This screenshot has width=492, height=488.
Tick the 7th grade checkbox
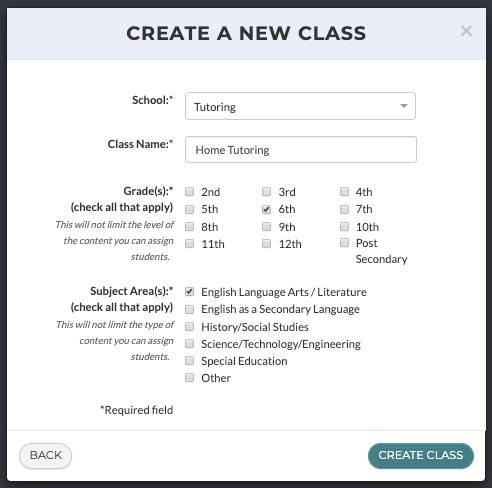point(344,209)
